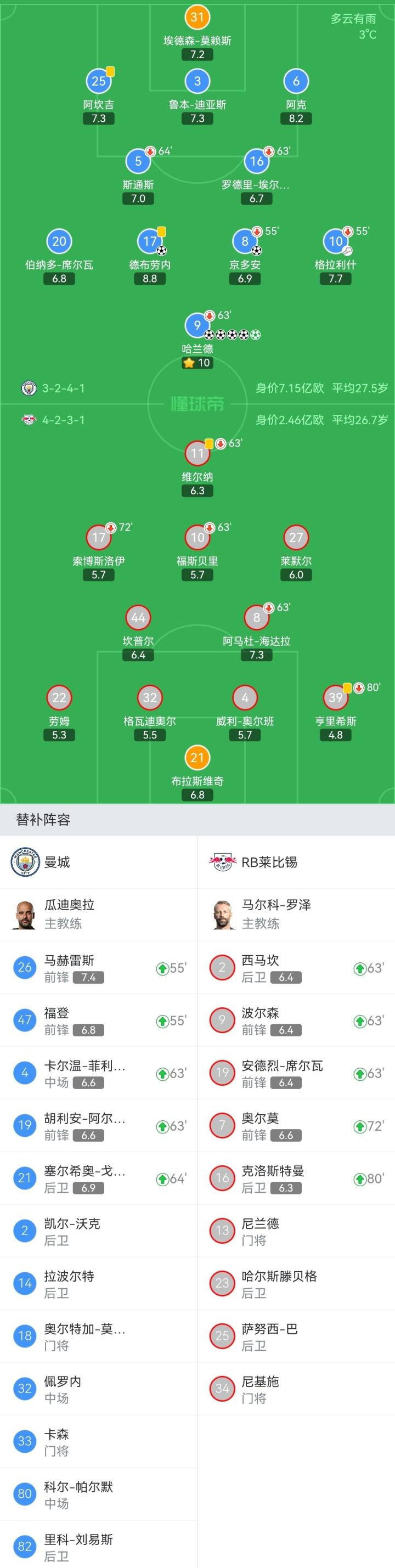Open Guardiola's coach photo
Viewport: 395px width, 1568px height.
coord(25,914)
